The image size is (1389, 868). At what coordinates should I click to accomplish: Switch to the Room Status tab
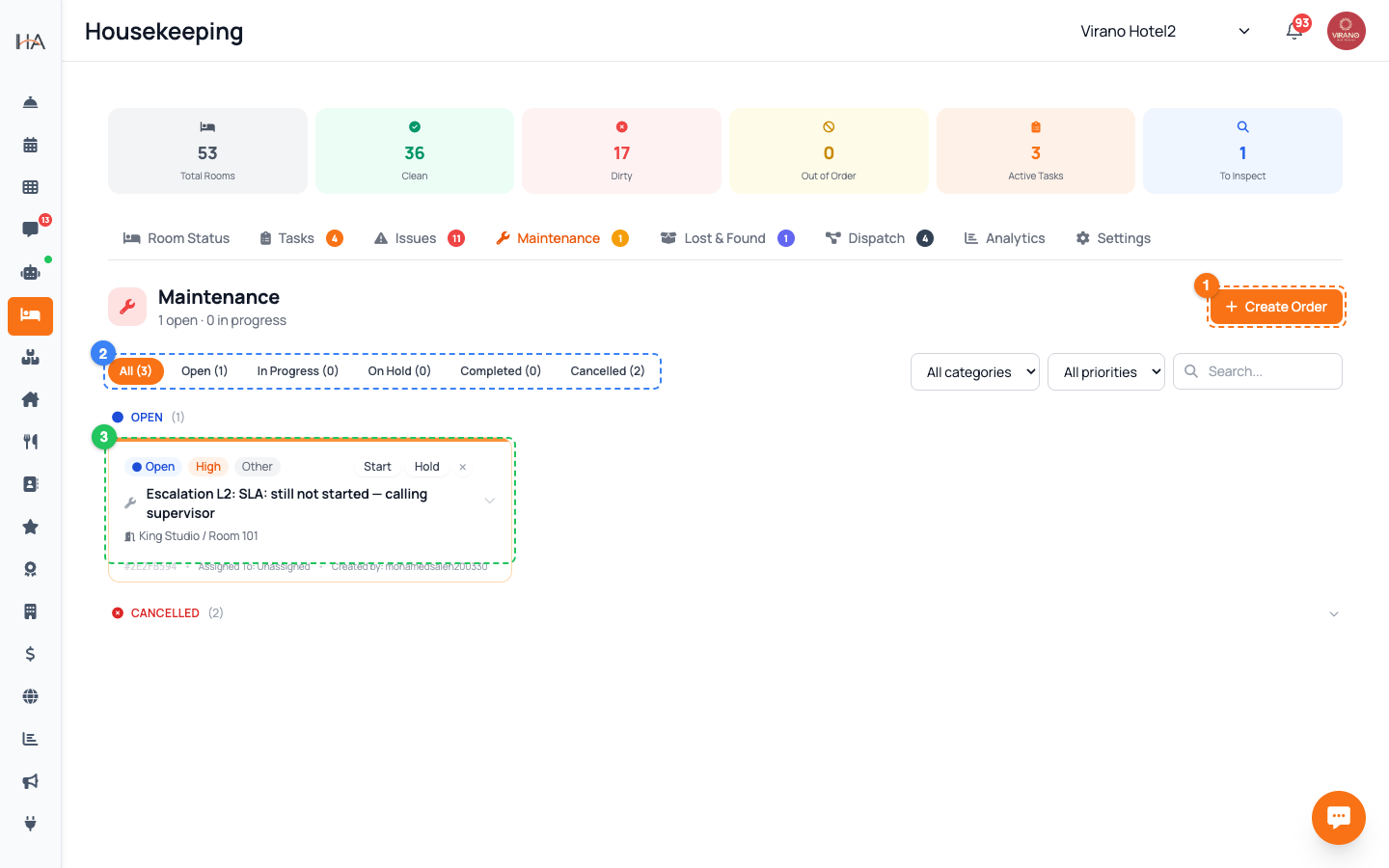pyautogui.click(x=177, y=238)
